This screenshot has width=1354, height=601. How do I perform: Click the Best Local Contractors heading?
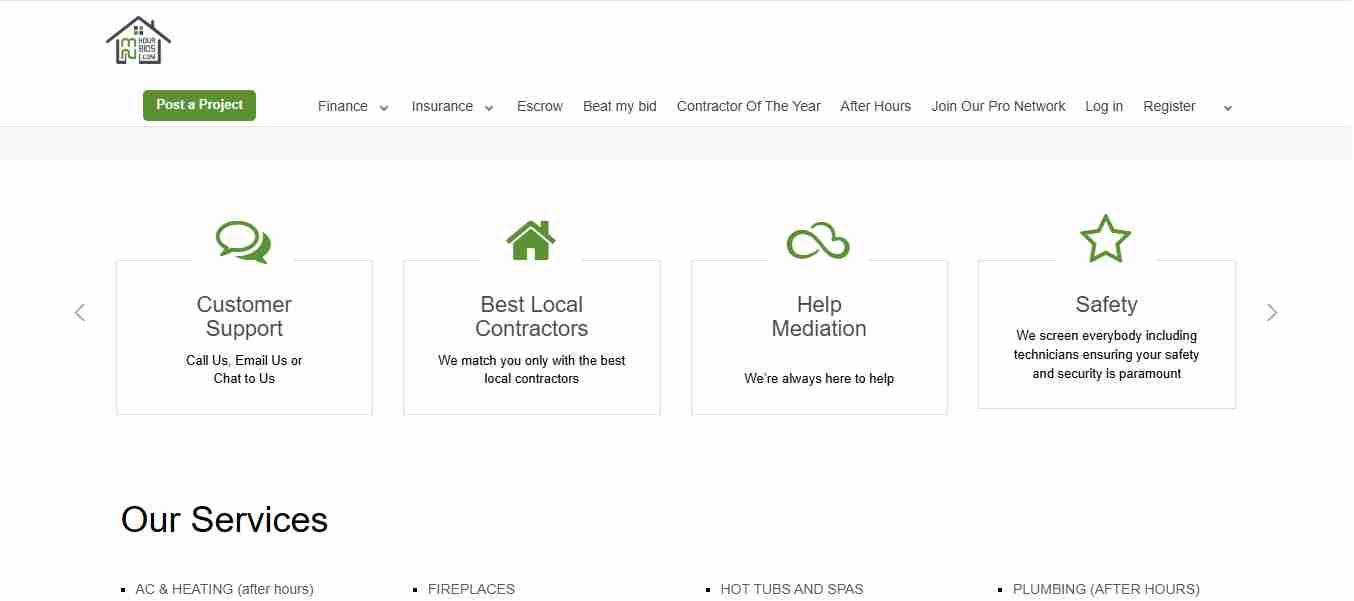click(531, 316)
